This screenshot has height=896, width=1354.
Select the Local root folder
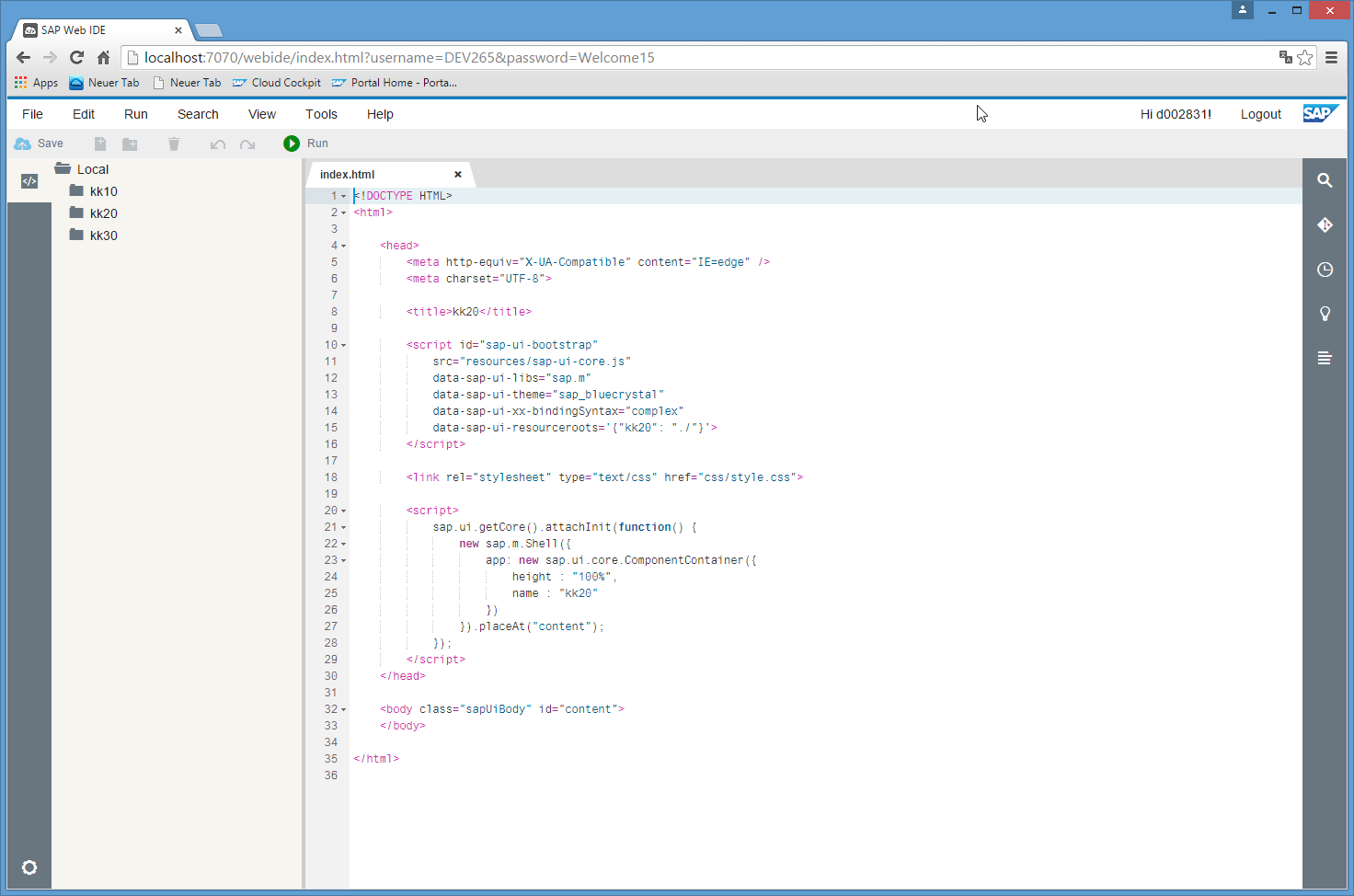[93, 169]
